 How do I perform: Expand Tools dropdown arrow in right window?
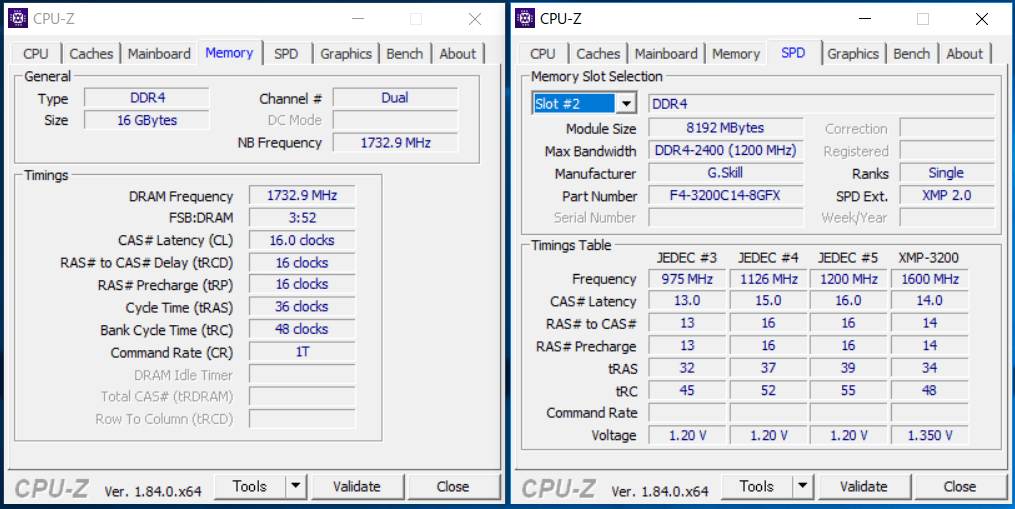(802, 487)
